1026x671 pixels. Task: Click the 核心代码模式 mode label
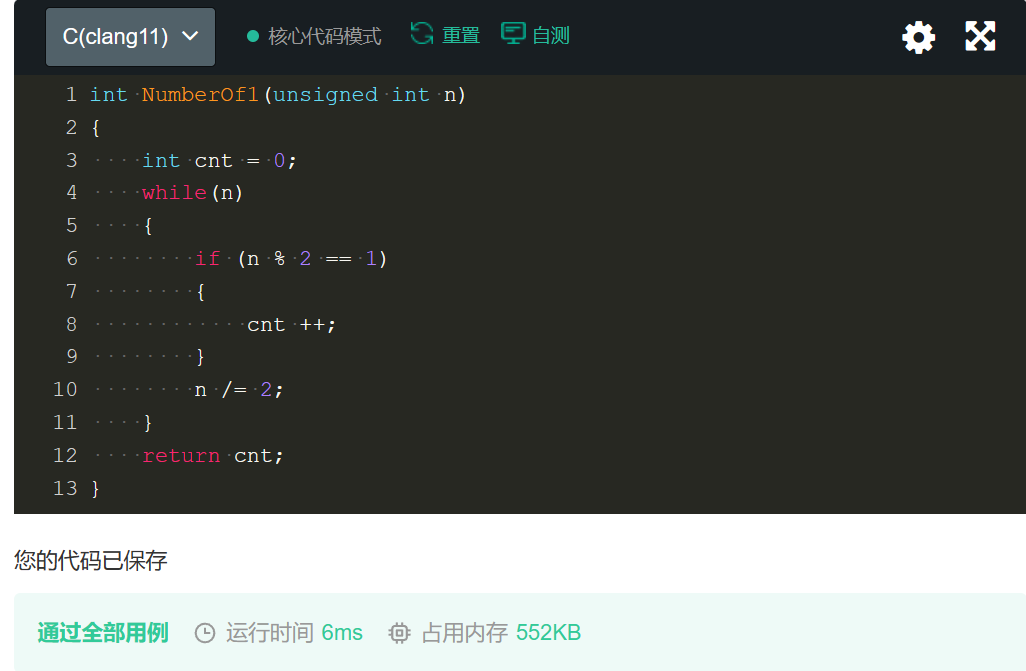click(325, 37)
